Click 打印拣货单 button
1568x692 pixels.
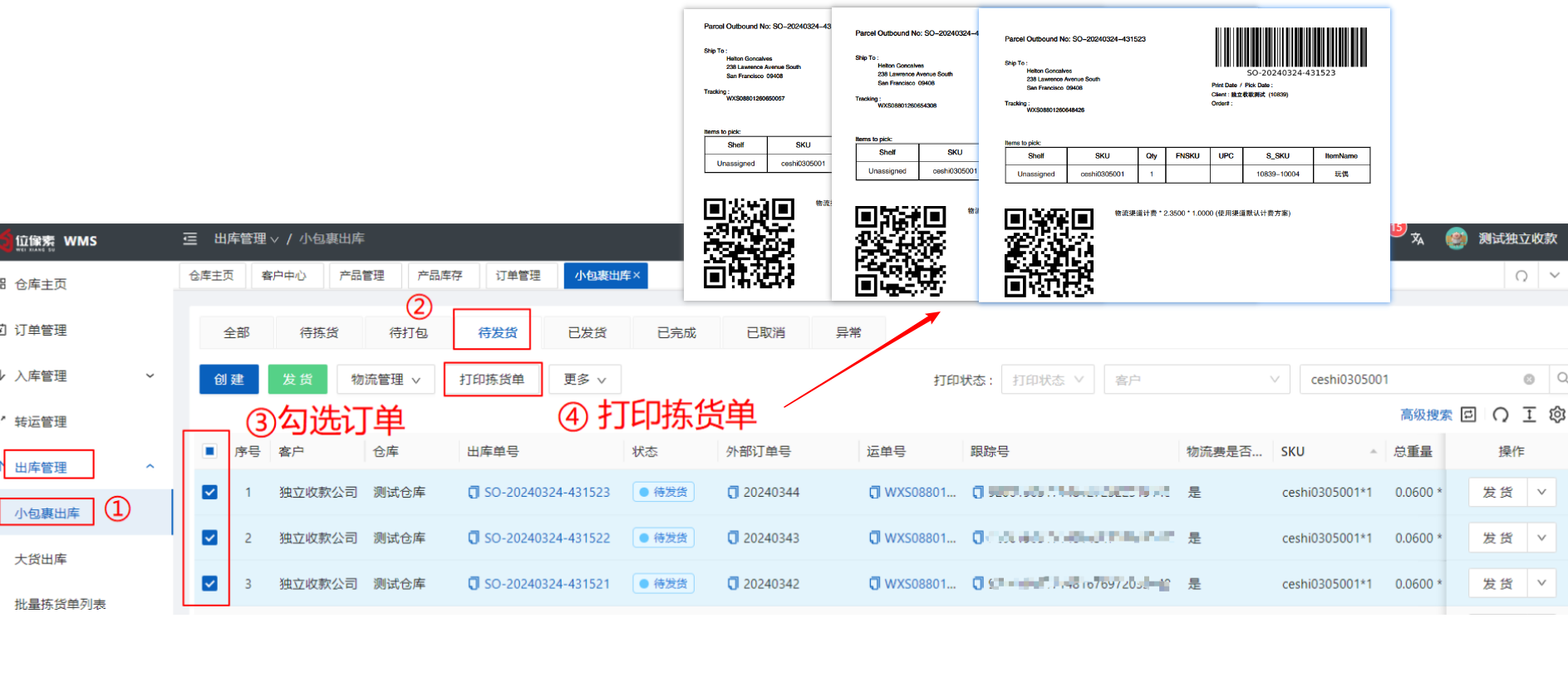click(493, 380)
